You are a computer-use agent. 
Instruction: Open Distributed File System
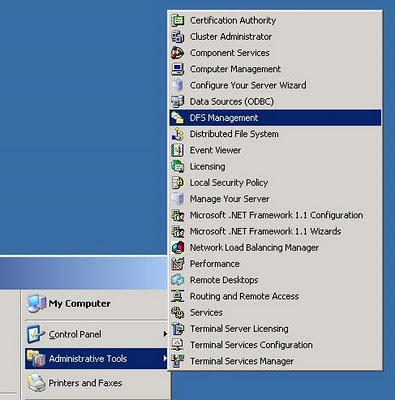click(x=275, y=134)
